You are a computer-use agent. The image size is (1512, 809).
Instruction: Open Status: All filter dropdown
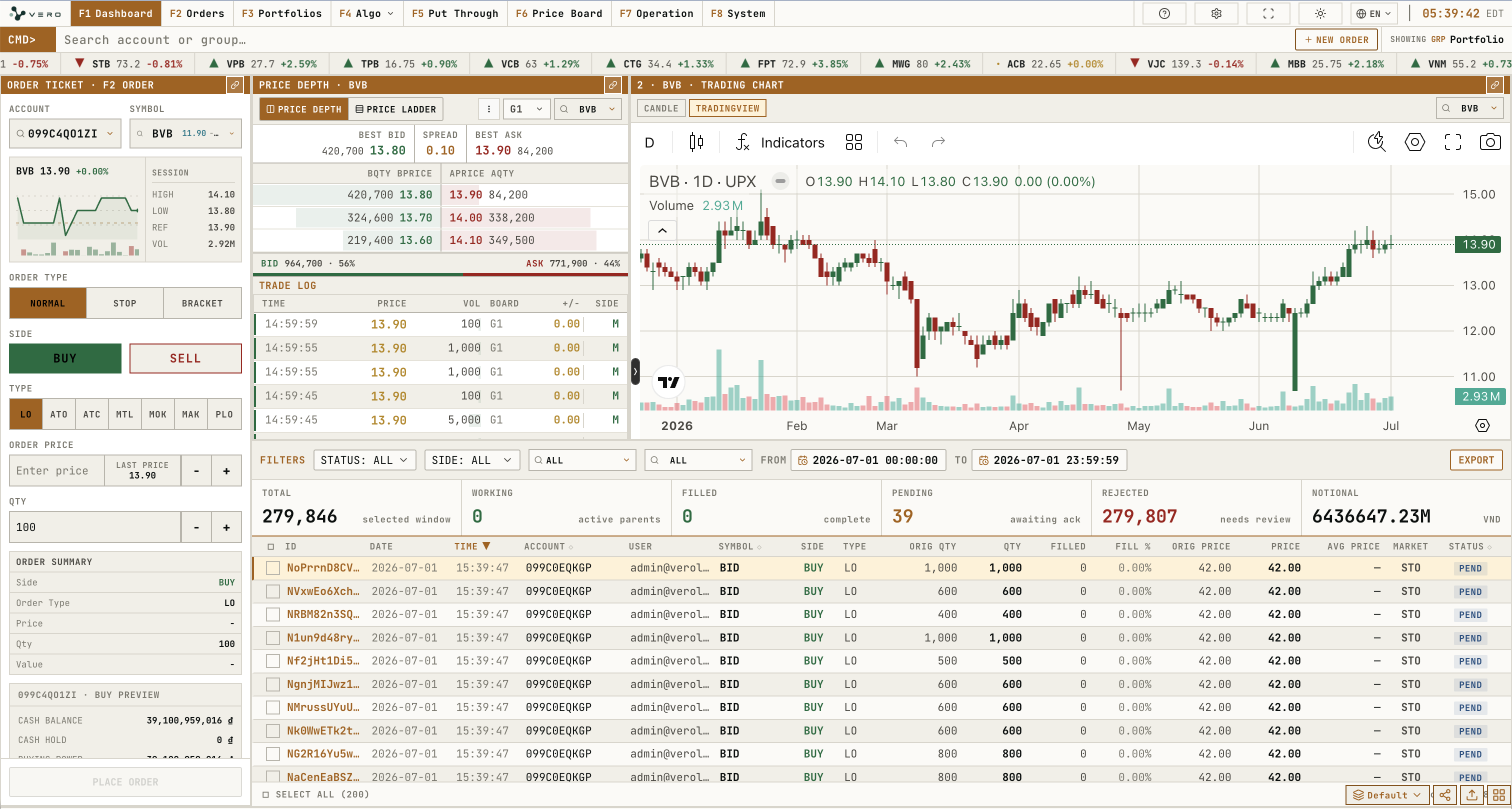364,459
